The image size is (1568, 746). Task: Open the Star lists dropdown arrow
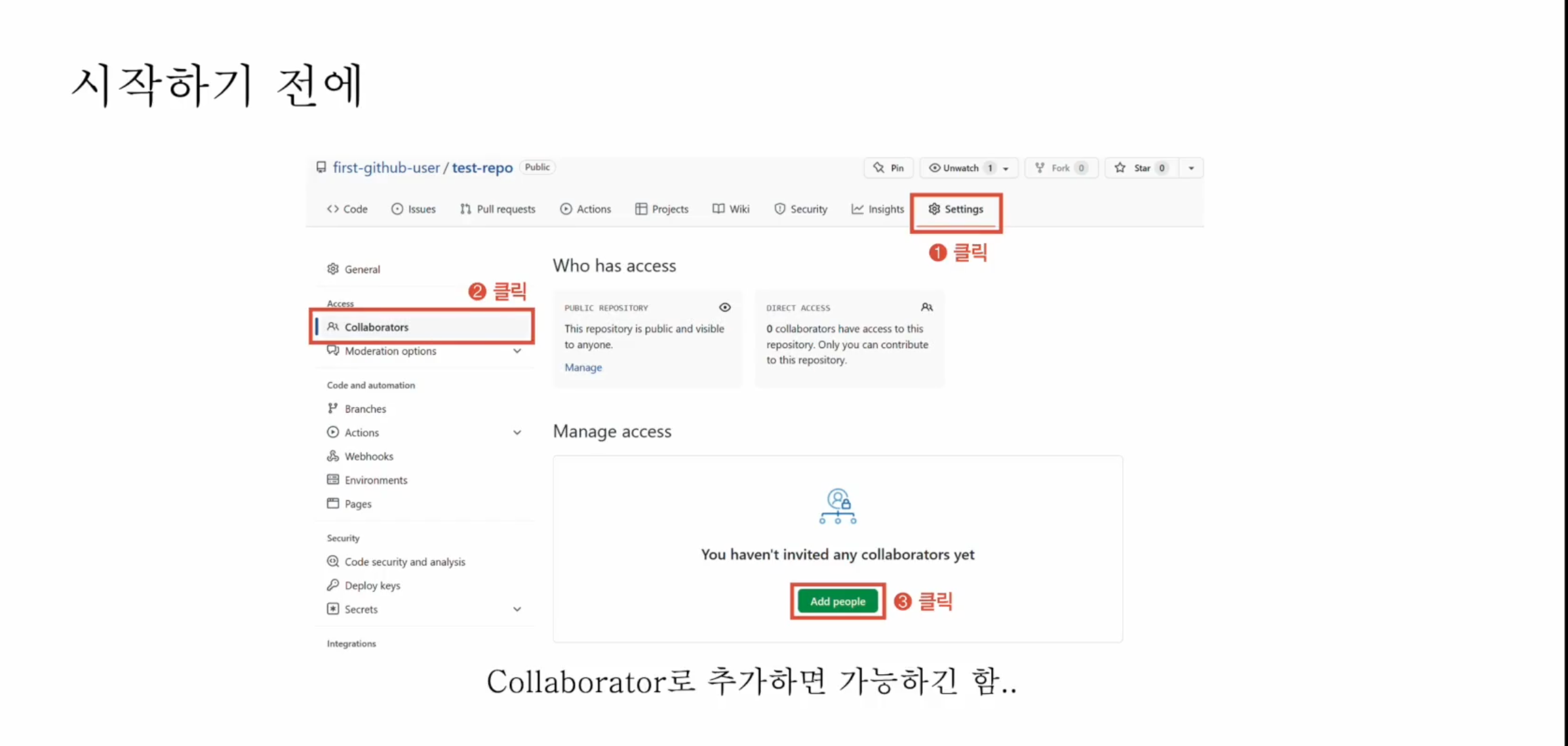(1191, 168)
